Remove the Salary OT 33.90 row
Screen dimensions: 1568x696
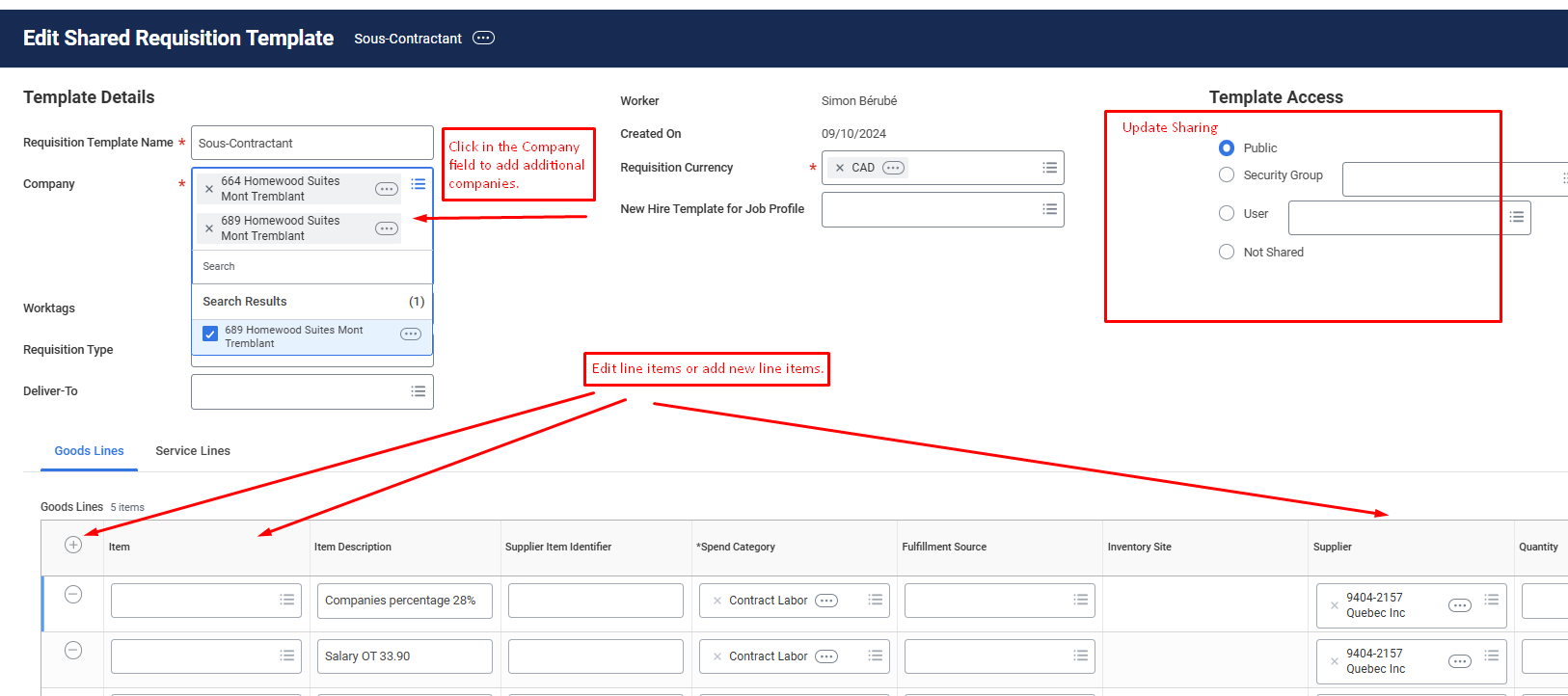point(73,651)
